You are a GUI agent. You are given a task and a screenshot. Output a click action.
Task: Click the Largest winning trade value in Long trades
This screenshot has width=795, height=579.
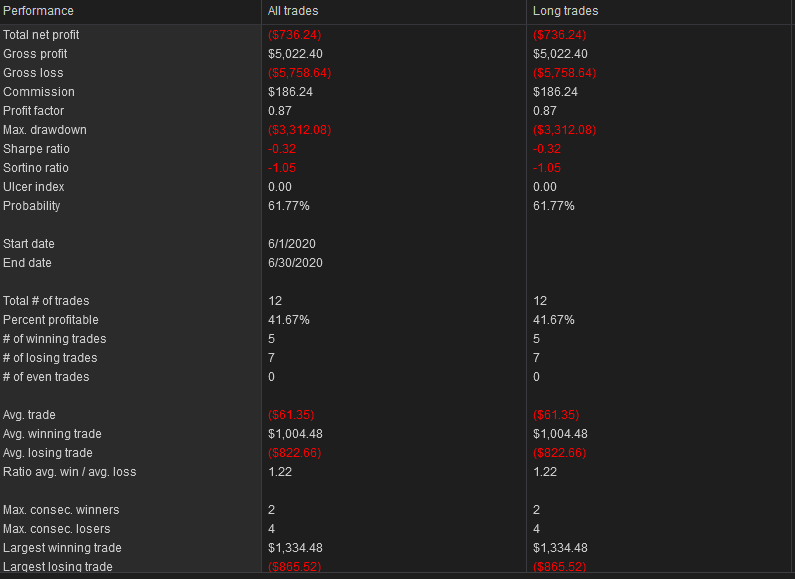coord(560,548)
